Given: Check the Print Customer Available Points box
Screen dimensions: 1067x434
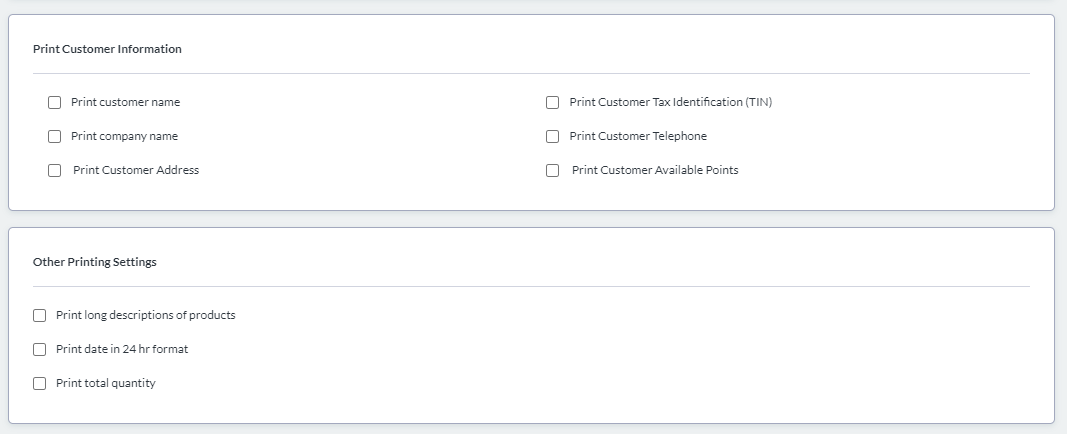Looking at the screenshot, I should 552,170.
